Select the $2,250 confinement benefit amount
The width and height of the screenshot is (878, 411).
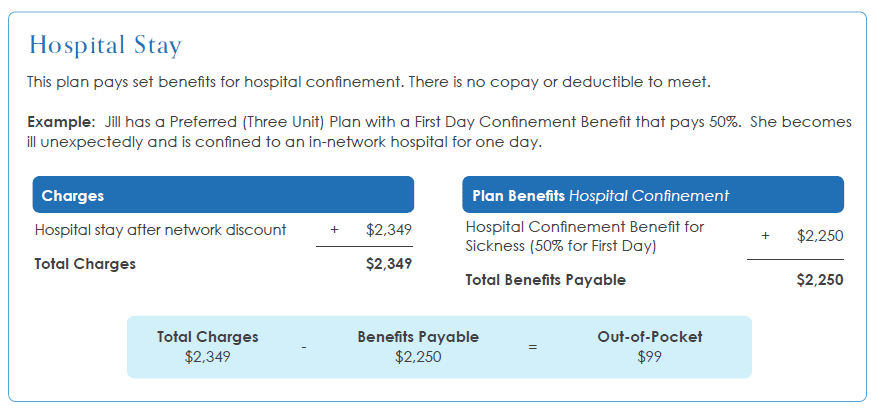tap(820, 236)
